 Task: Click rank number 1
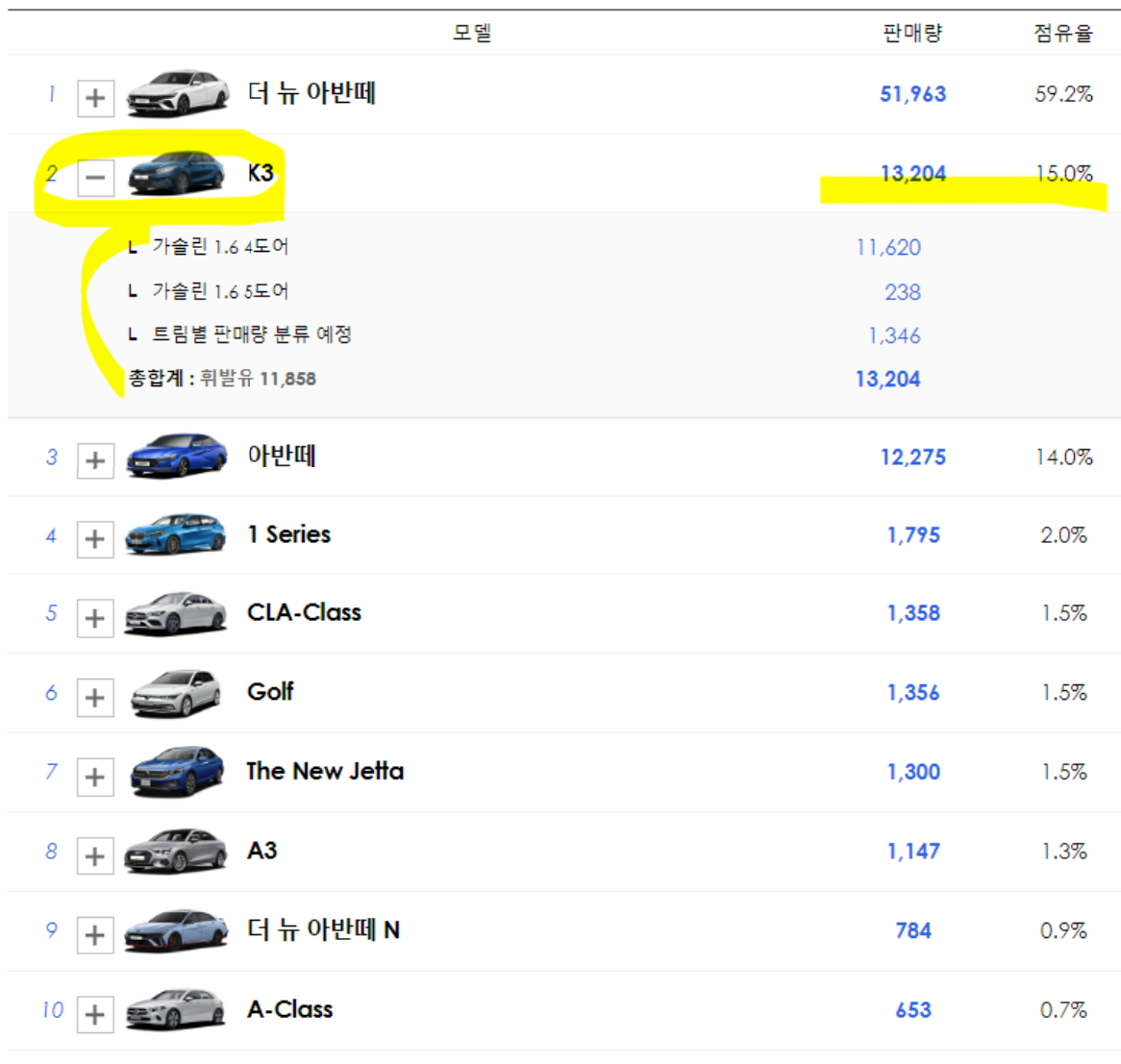click(x=52, y=93)
